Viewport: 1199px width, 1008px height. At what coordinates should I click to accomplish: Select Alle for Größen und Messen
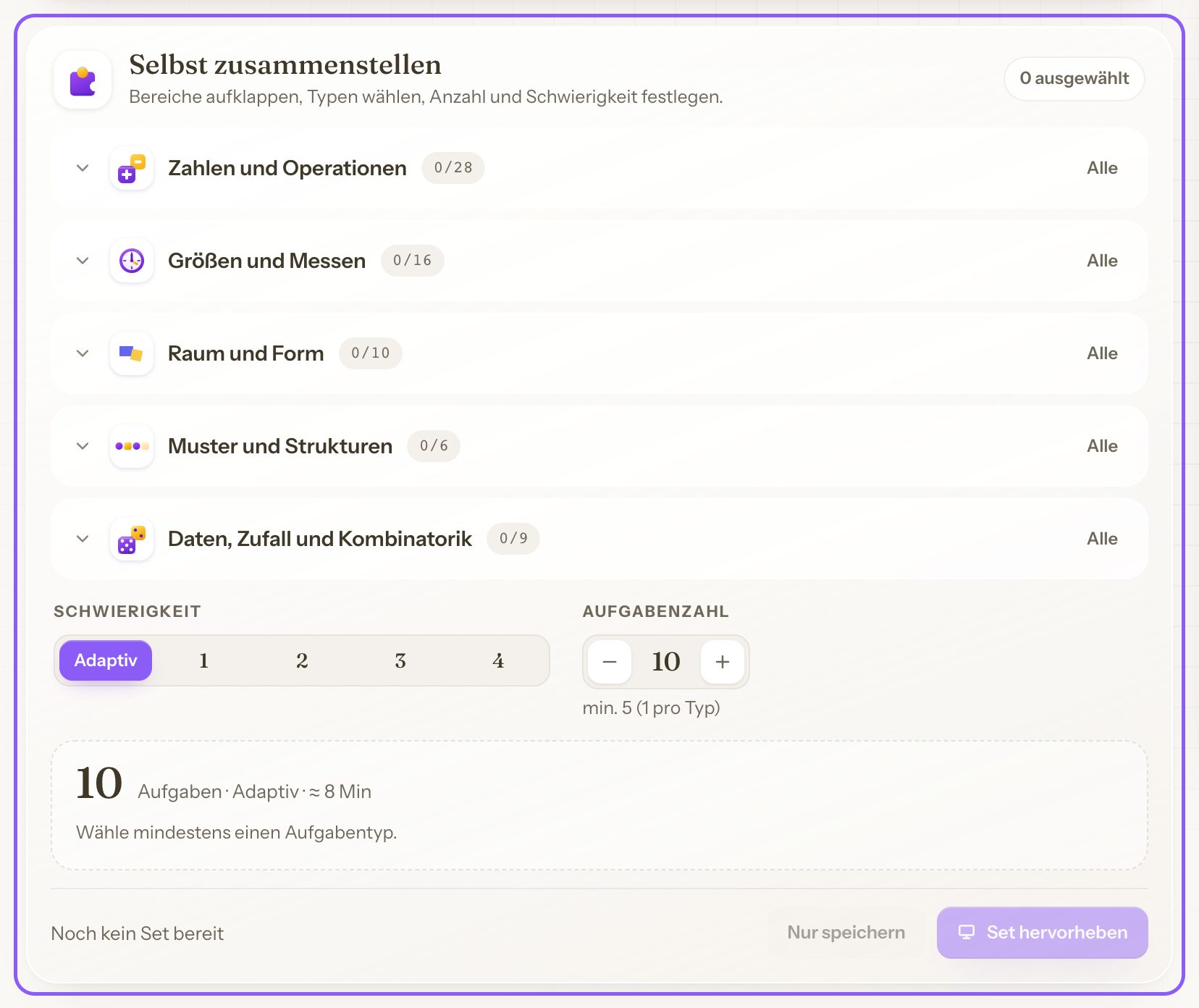1102,261
